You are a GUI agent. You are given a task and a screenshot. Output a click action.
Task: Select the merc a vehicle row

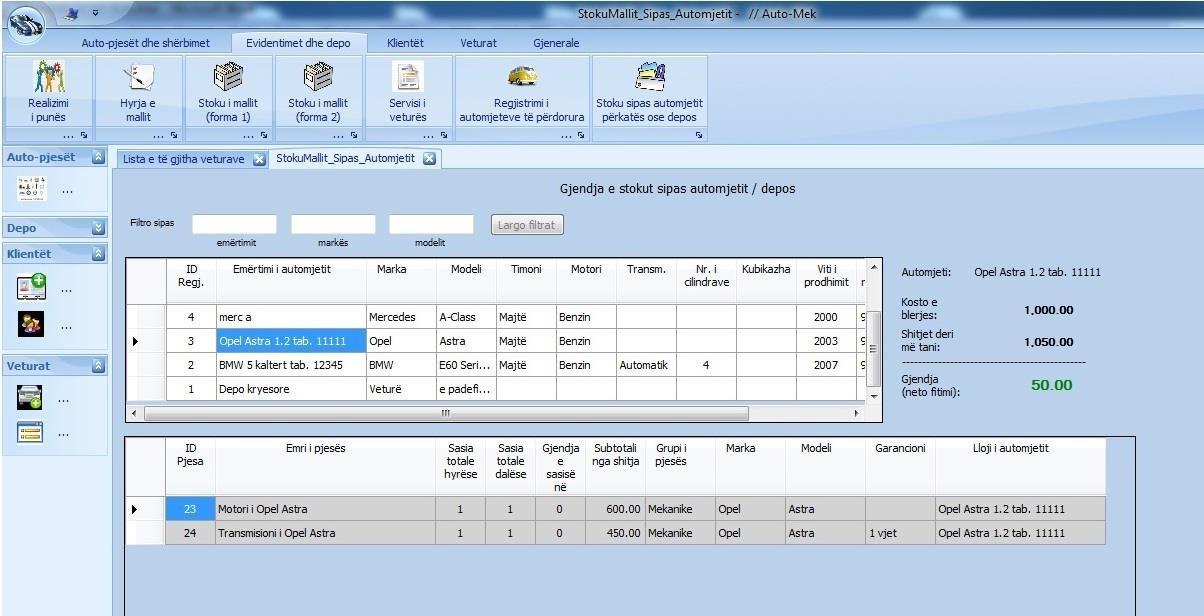(495, 317)
